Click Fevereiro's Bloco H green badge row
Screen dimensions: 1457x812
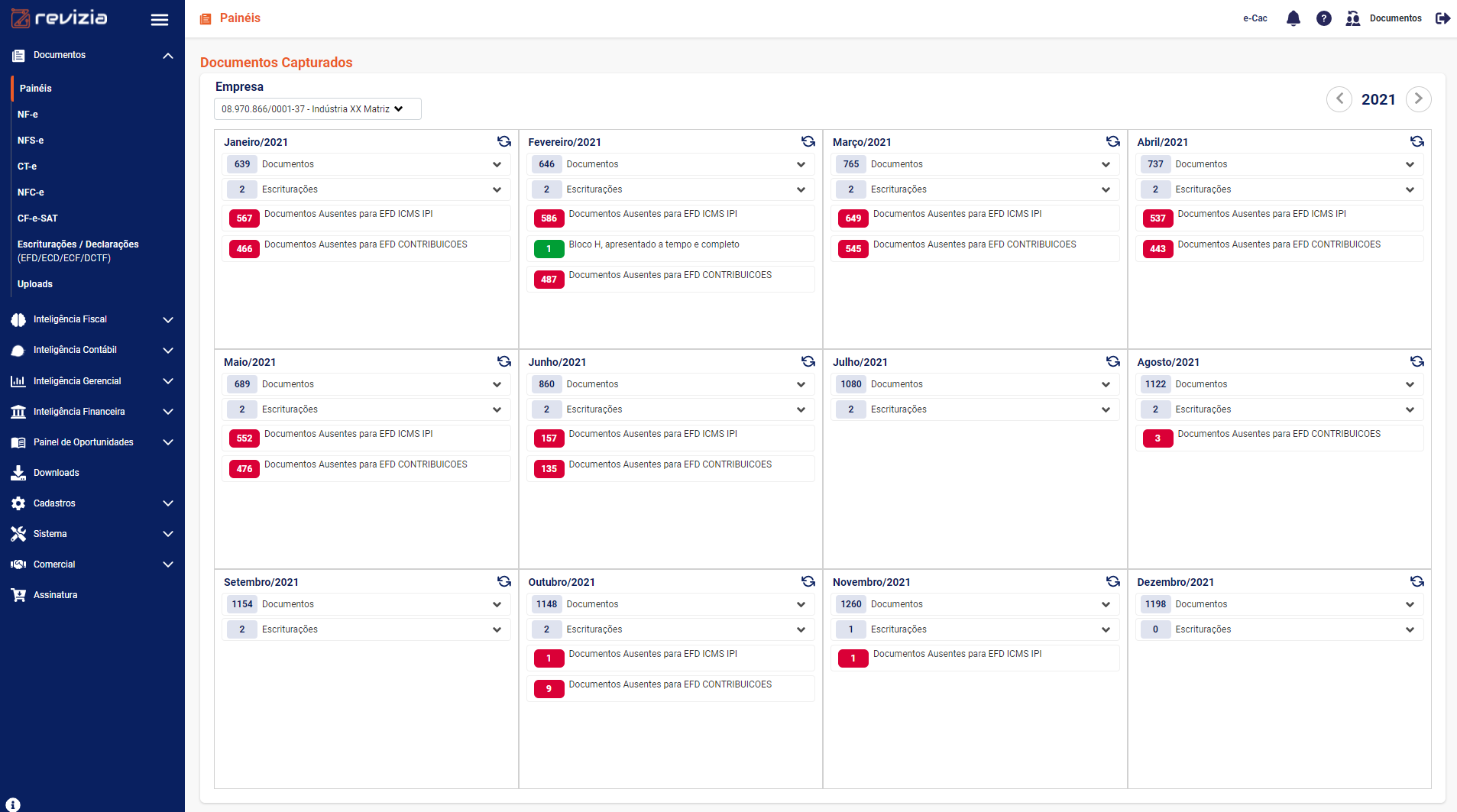(x=671, y=249)
